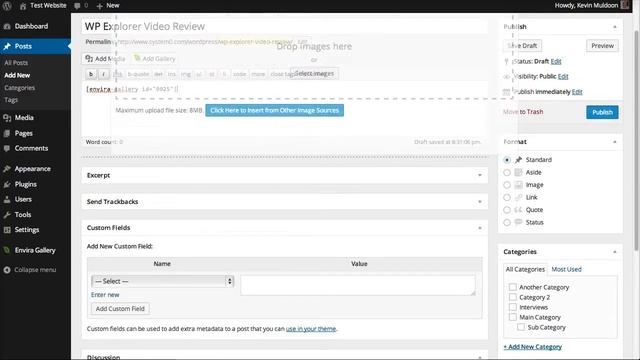Viewport: 640px width, 360px height.
Task: Select the Status post format
Action: click(507, 222)
